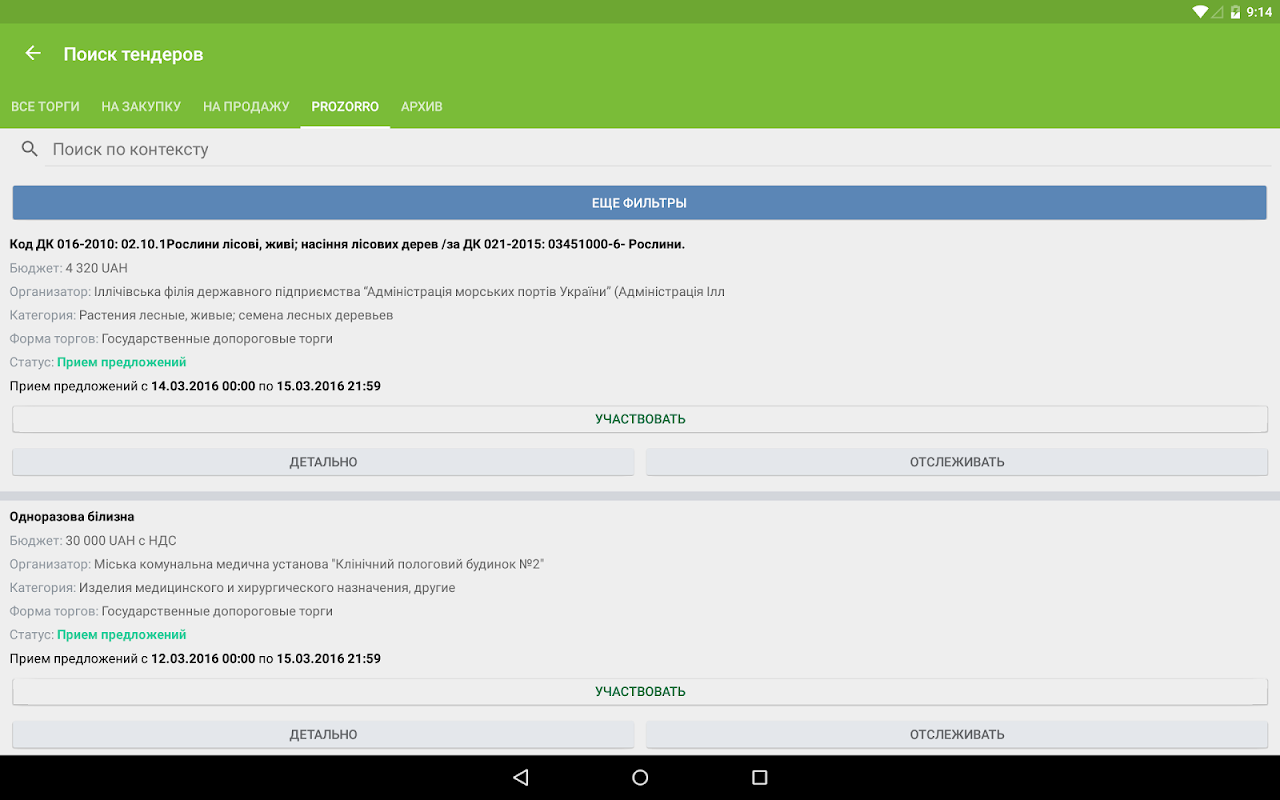Tap budget line 30 000 UAH с НДС
This screenshot has width=1280, height=800.
[x=93, y=541]
